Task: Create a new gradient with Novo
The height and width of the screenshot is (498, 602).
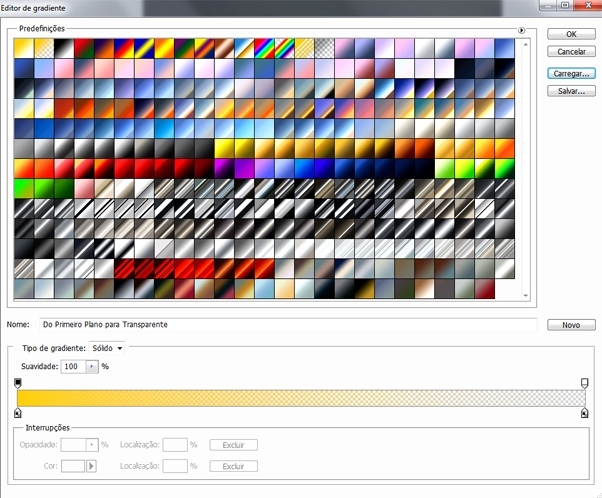Action: point(571,325)
